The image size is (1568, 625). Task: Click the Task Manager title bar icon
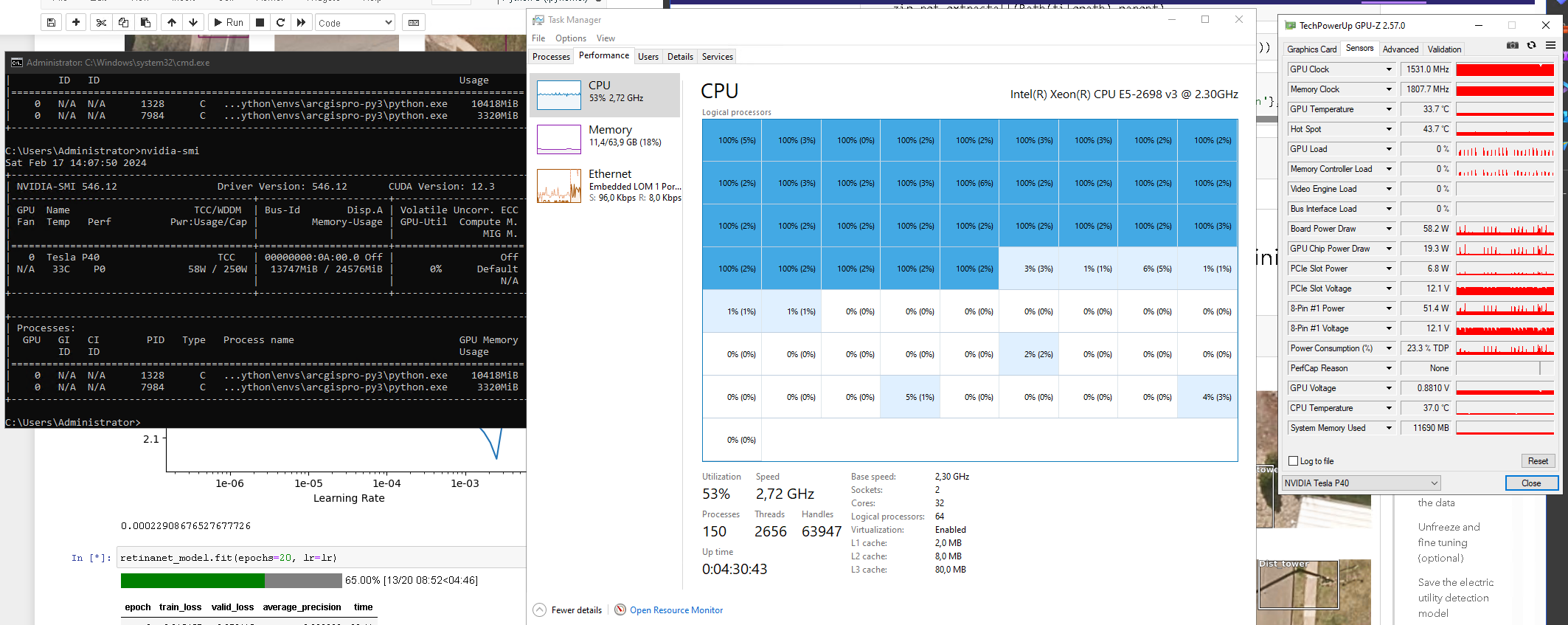click(538, 20)
